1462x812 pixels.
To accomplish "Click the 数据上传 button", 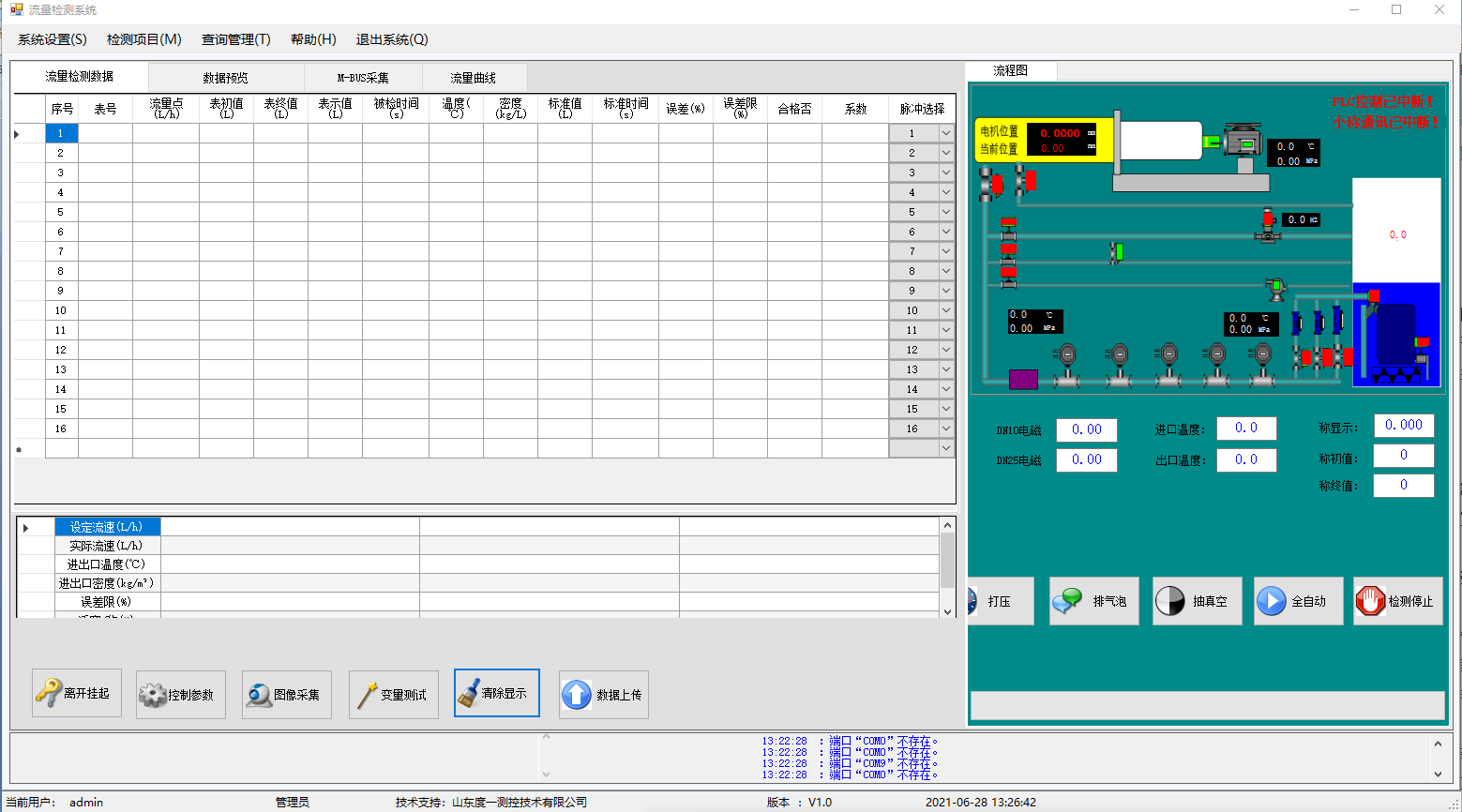I will pos(604,695).
